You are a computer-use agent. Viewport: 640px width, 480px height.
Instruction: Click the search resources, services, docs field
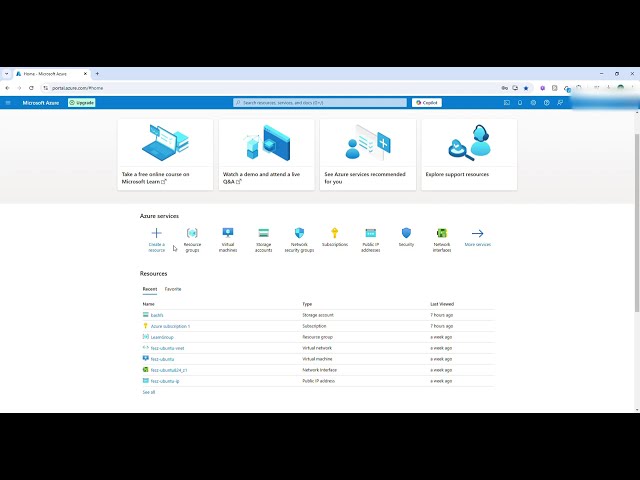click(x=320, y=102)
